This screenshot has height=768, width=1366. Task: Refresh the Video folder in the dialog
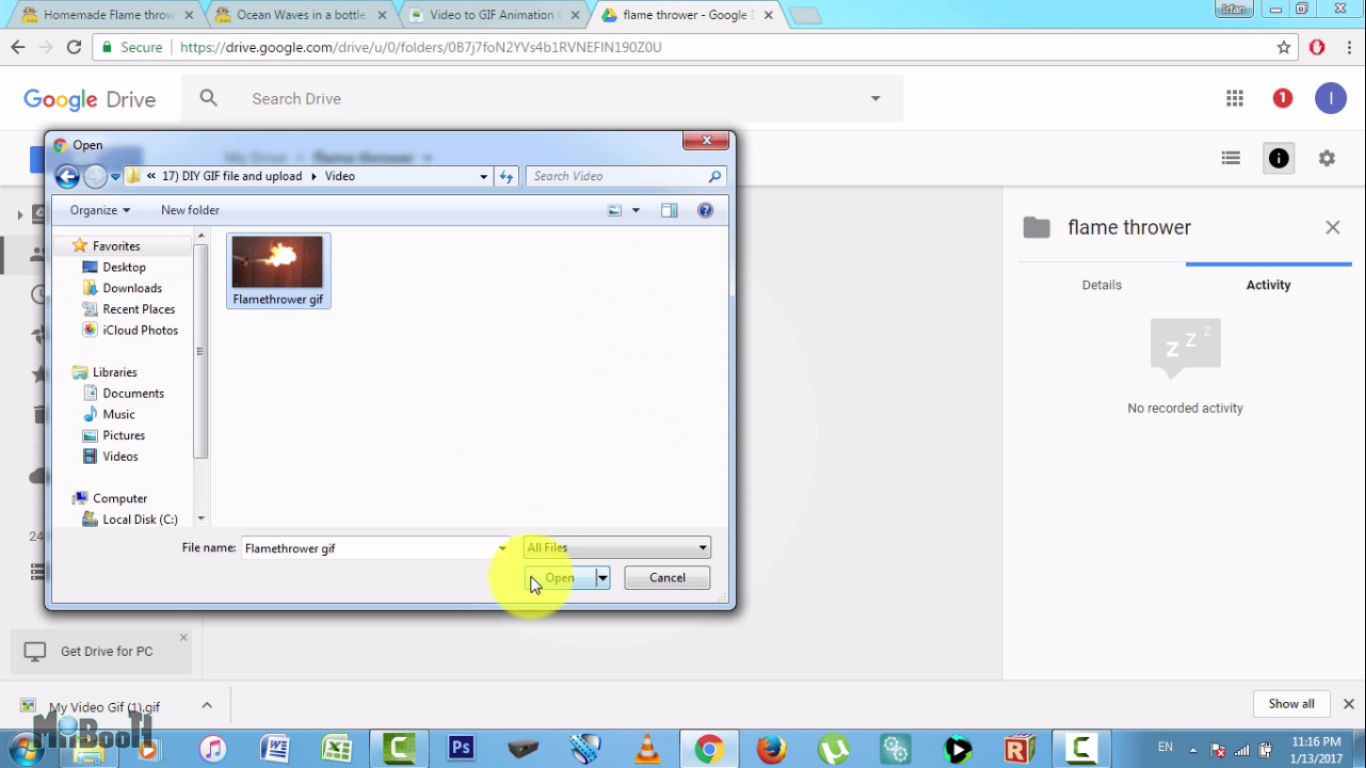(x=506, y=177)
